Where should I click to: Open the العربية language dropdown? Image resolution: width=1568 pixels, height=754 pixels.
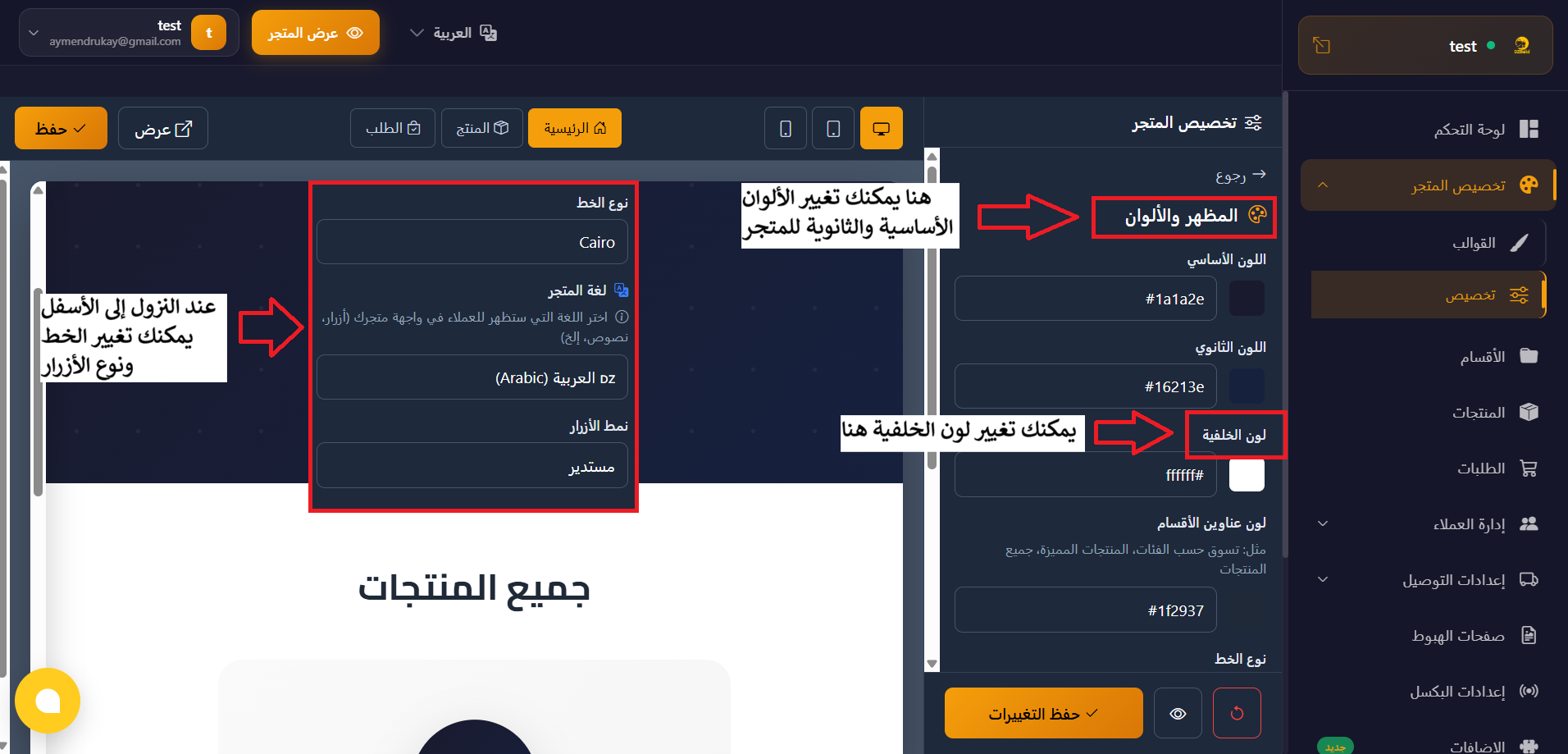click(x=453, y=33)
